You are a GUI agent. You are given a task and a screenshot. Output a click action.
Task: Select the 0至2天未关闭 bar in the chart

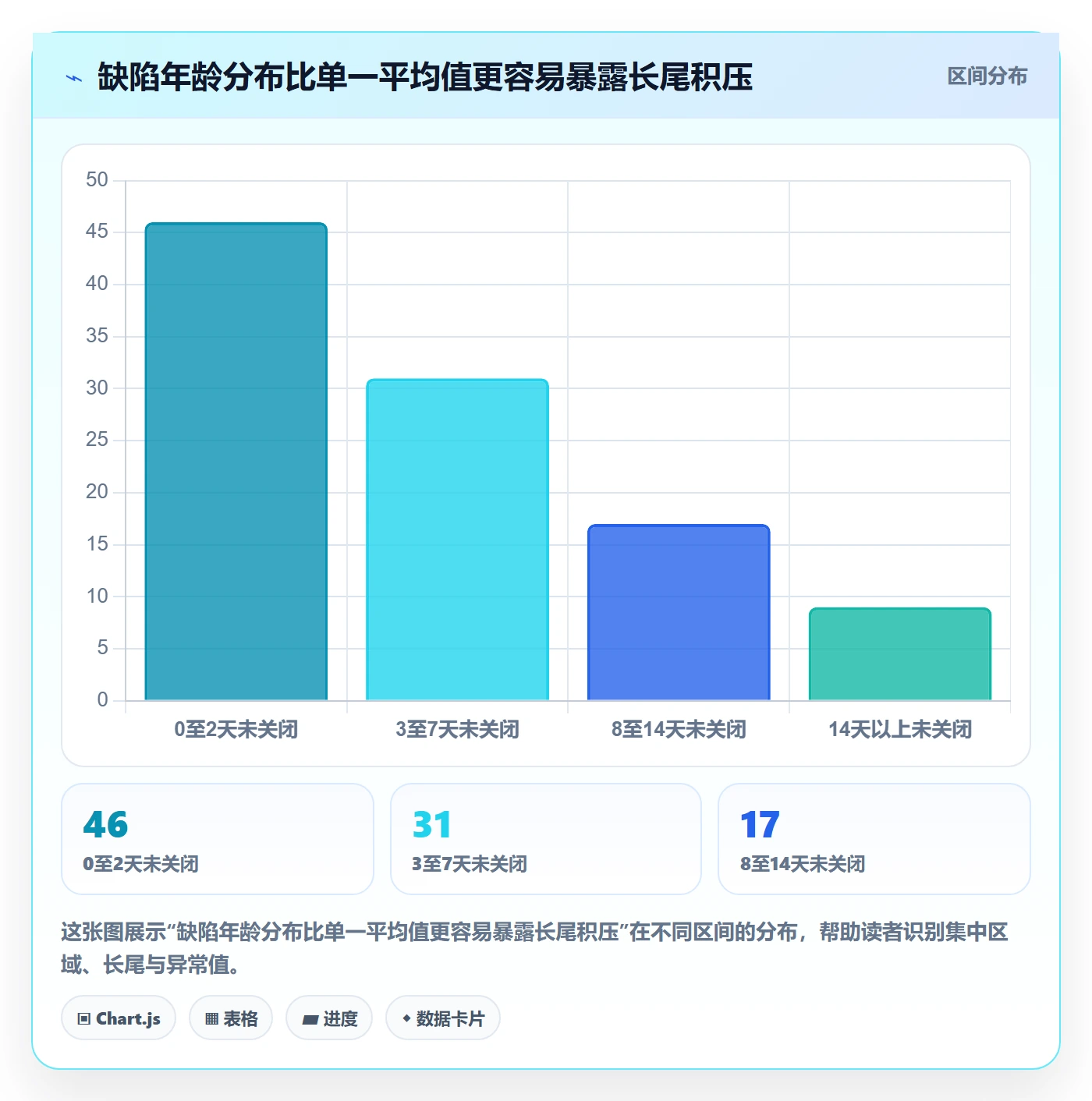[236, 462]
